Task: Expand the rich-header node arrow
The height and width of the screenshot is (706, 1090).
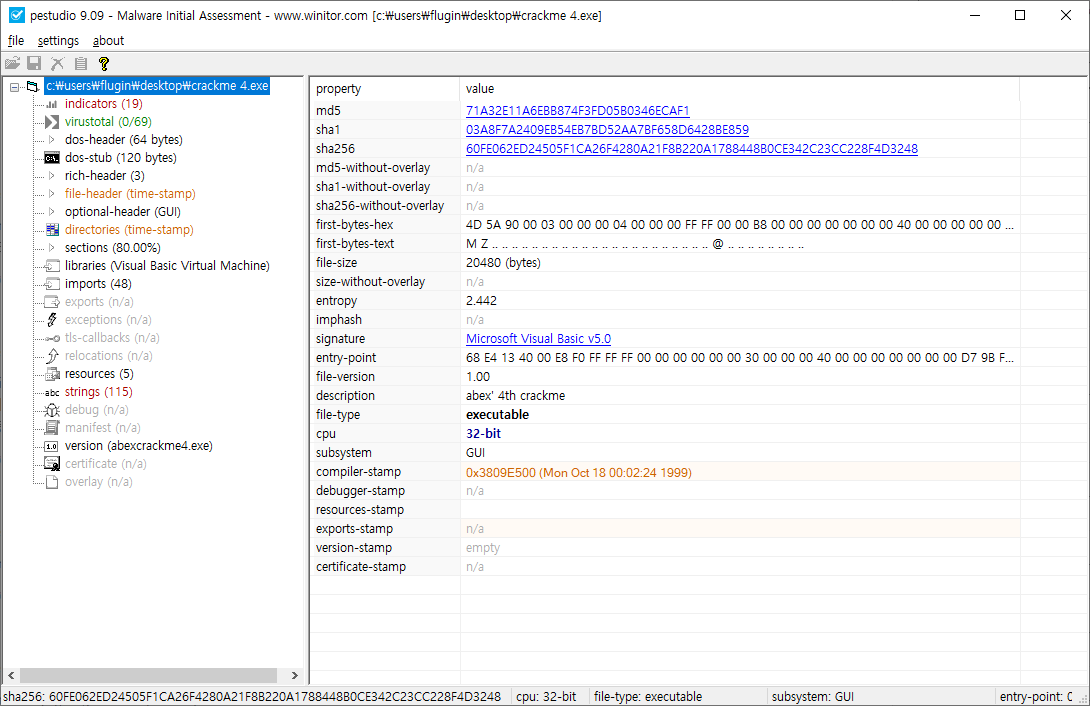Action: [x=51, y=176]
